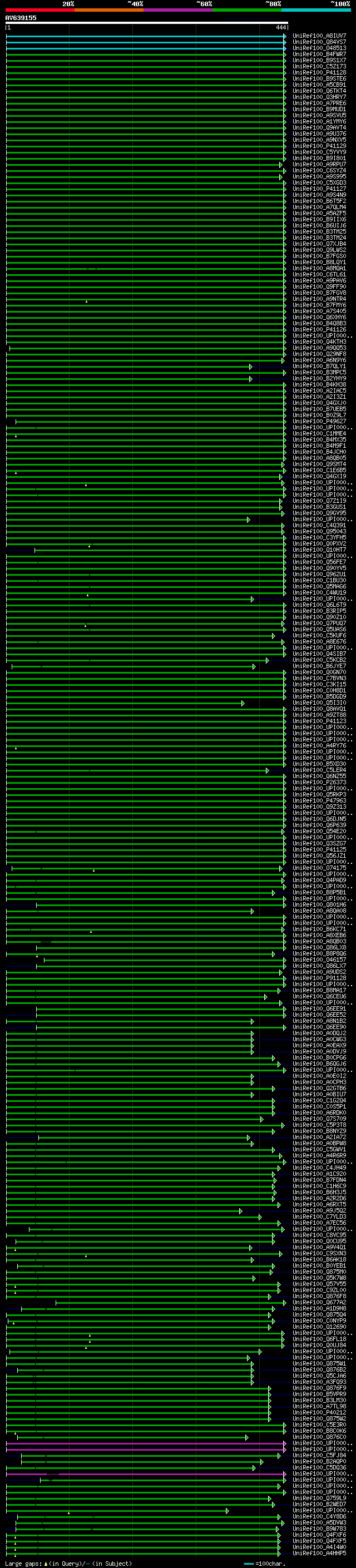
Task: Click the cyan alignment bar for UniRef100_A8IUV7
Action: click(x=146, y=37)
